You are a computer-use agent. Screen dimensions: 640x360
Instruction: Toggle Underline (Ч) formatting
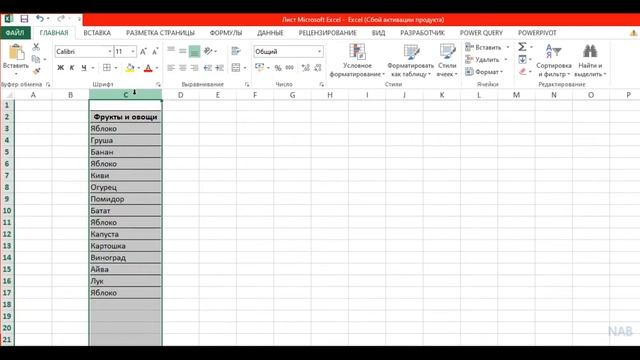84,68
